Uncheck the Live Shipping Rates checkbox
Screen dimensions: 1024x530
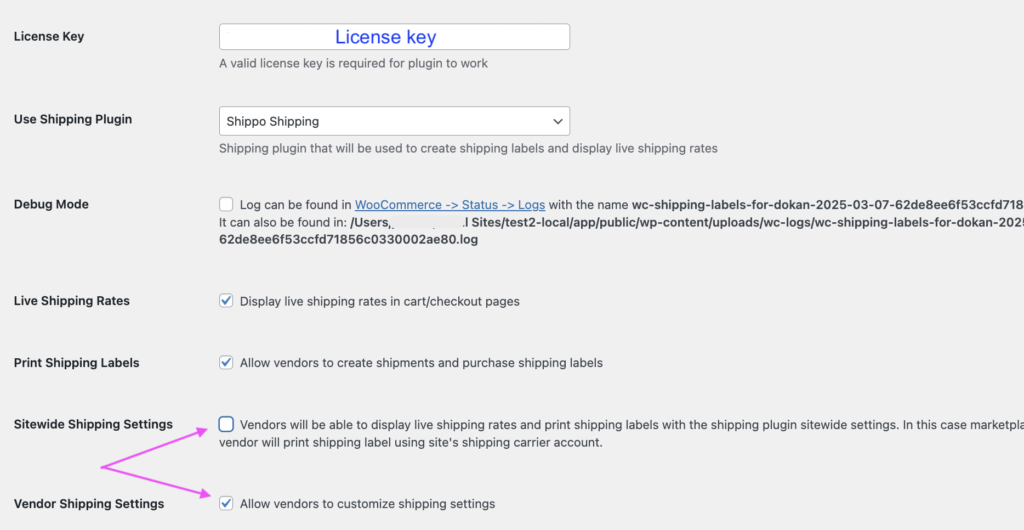click(226, 301)
